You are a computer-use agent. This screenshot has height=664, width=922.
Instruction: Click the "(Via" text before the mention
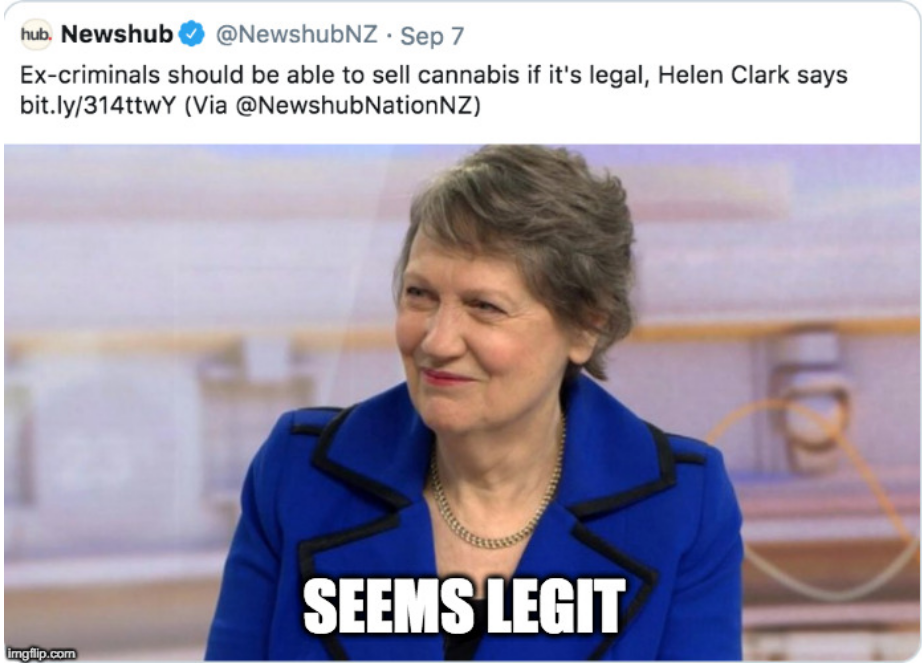pyautogui.click(x=206, y=106)
